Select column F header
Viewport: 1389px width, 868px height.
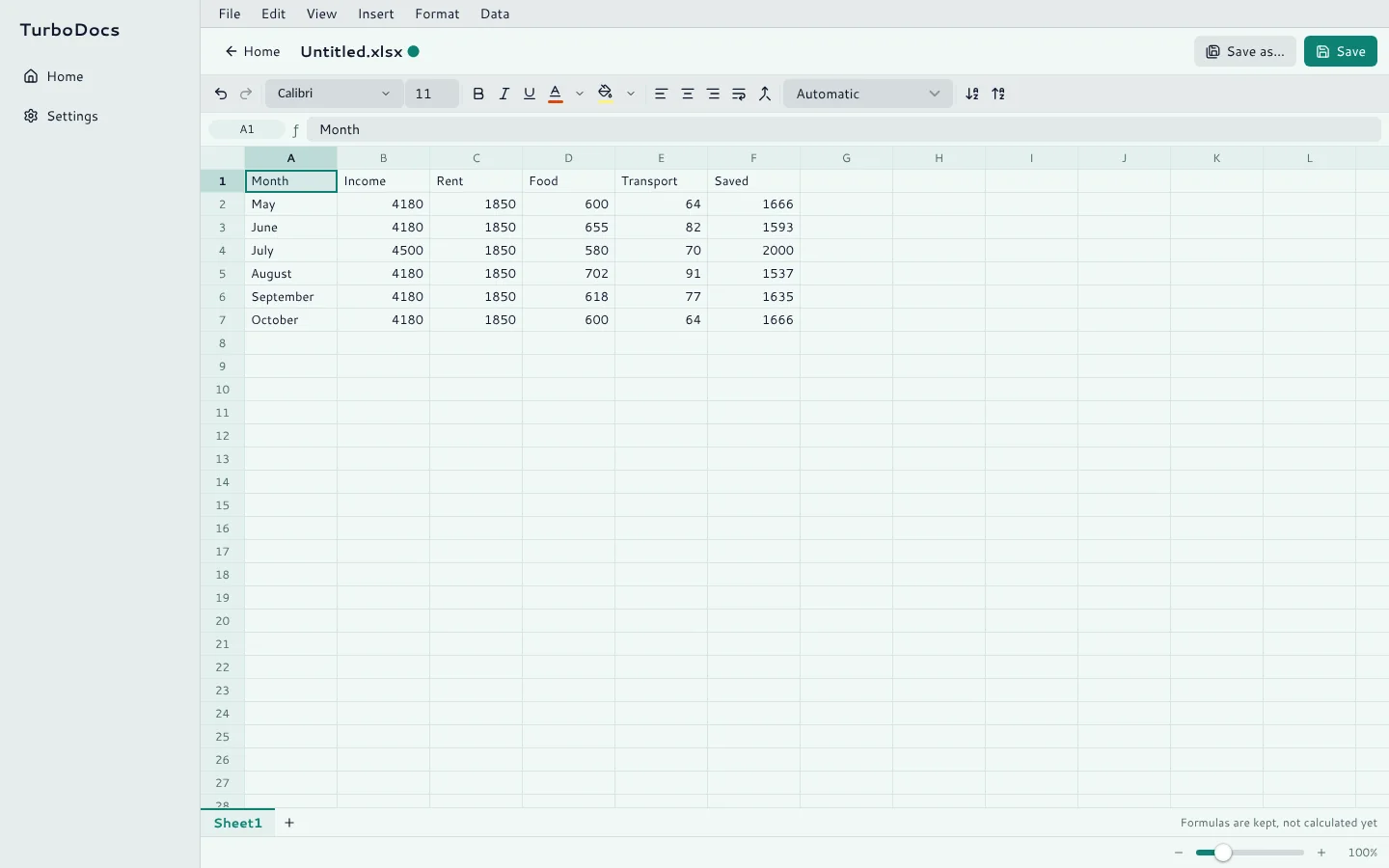(753, 158)
